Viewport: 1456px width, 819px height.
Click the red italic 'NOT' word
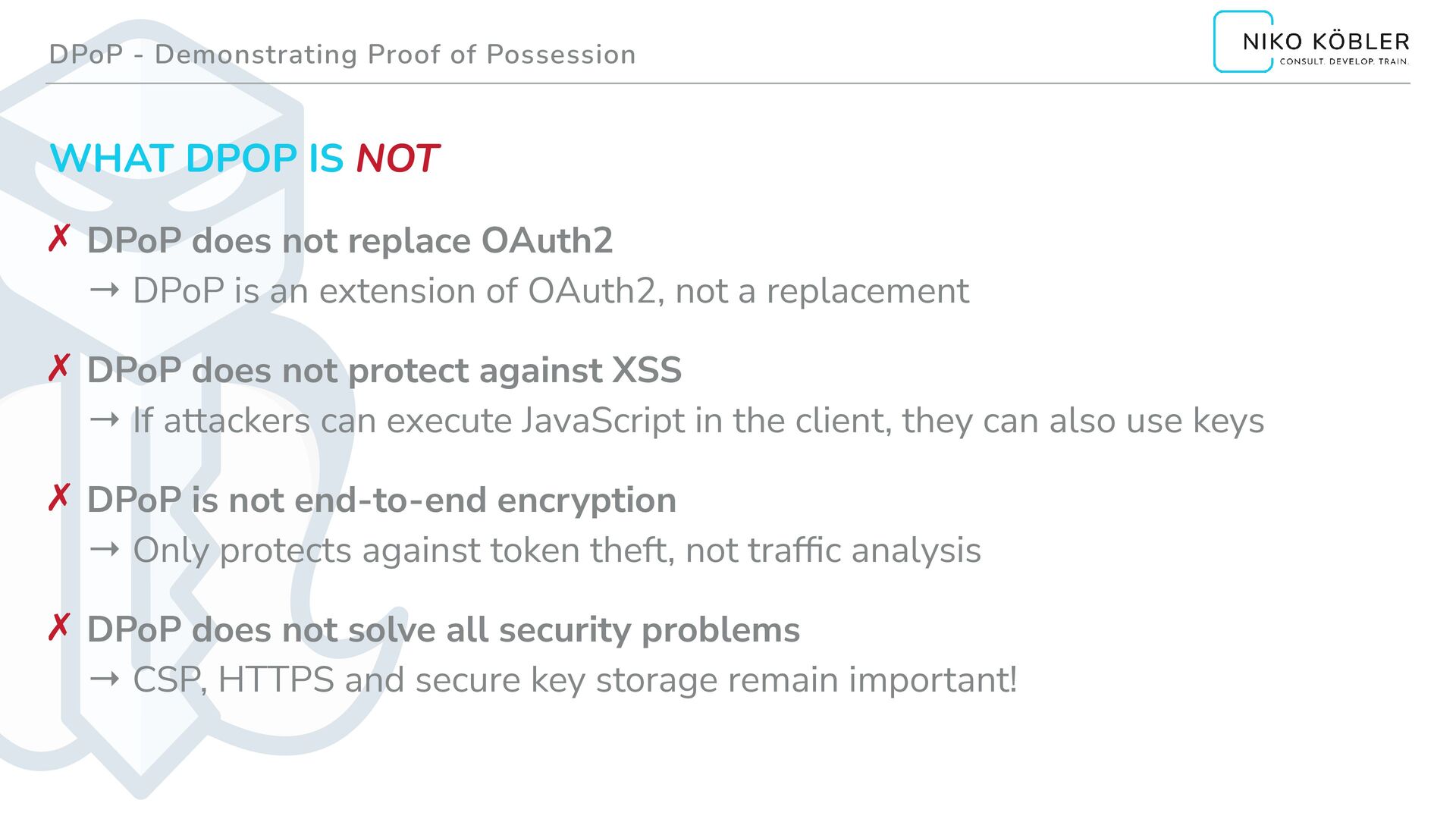(x=397, y=158)
